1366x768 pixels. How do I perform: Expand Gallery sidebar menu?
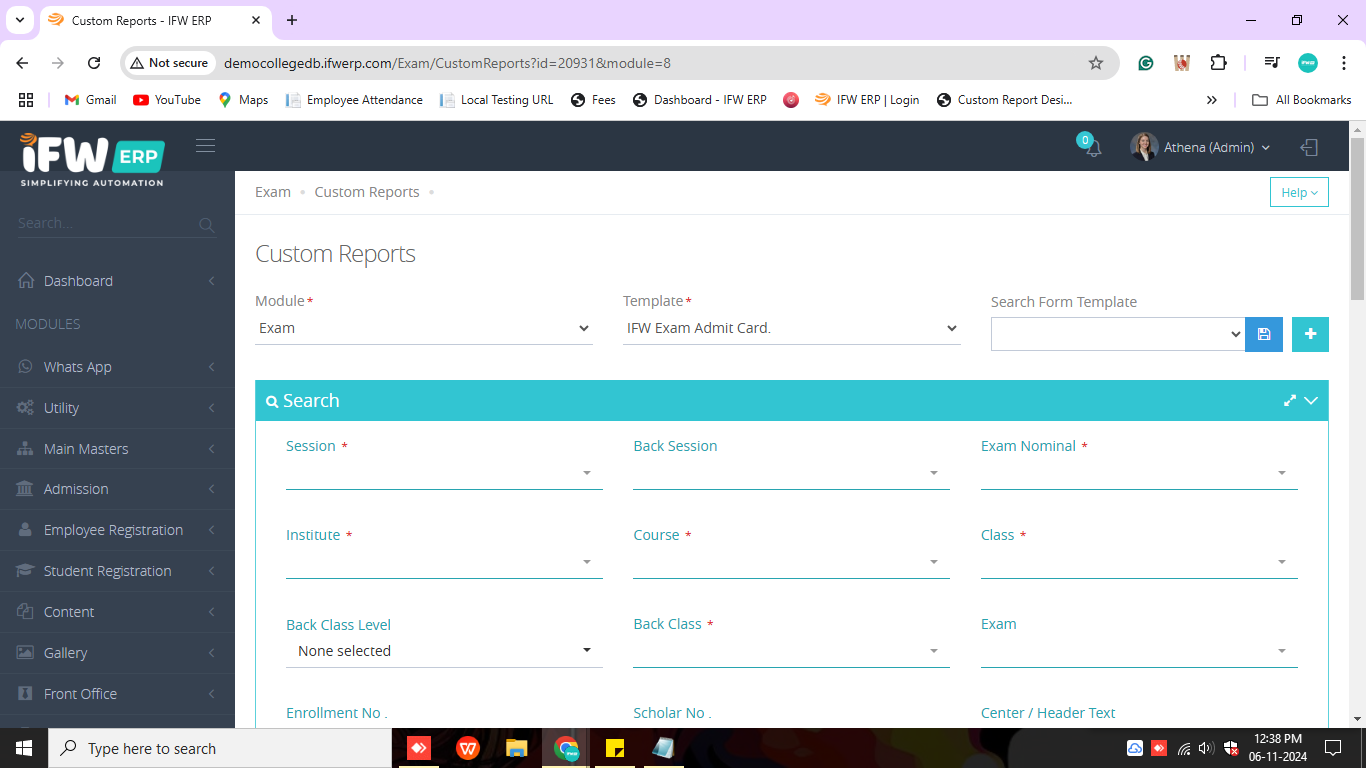tap(117, 653)
